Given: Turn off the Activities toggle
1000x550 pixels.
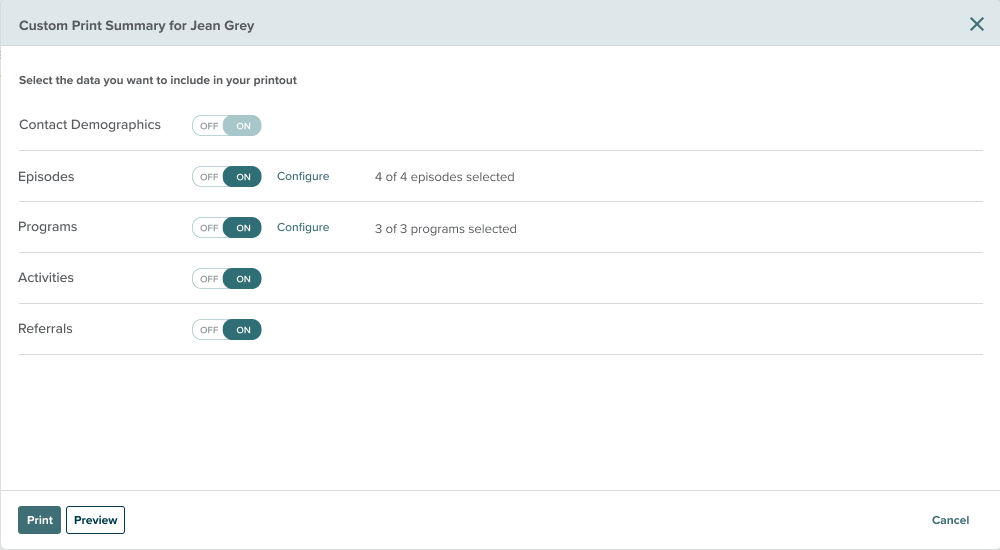Looking at the screenshot, I should coord(226,279).
